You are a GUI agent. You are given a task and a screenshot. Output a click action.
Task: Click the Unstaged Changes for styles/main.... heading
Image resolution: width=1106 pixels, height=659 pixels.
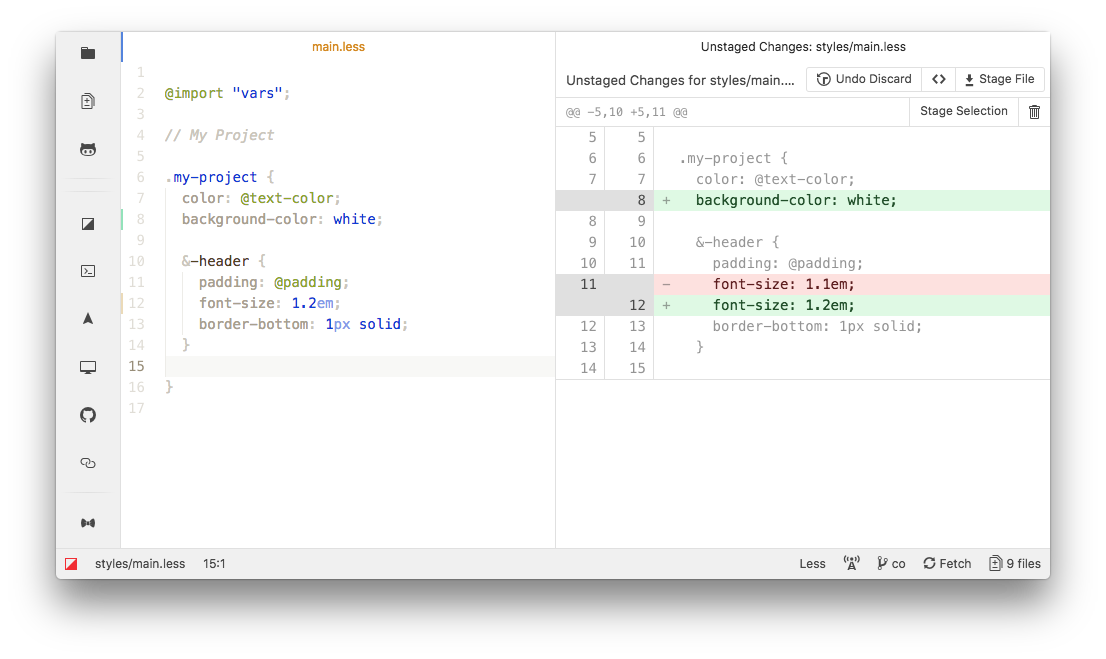click(x=680, y=80)
